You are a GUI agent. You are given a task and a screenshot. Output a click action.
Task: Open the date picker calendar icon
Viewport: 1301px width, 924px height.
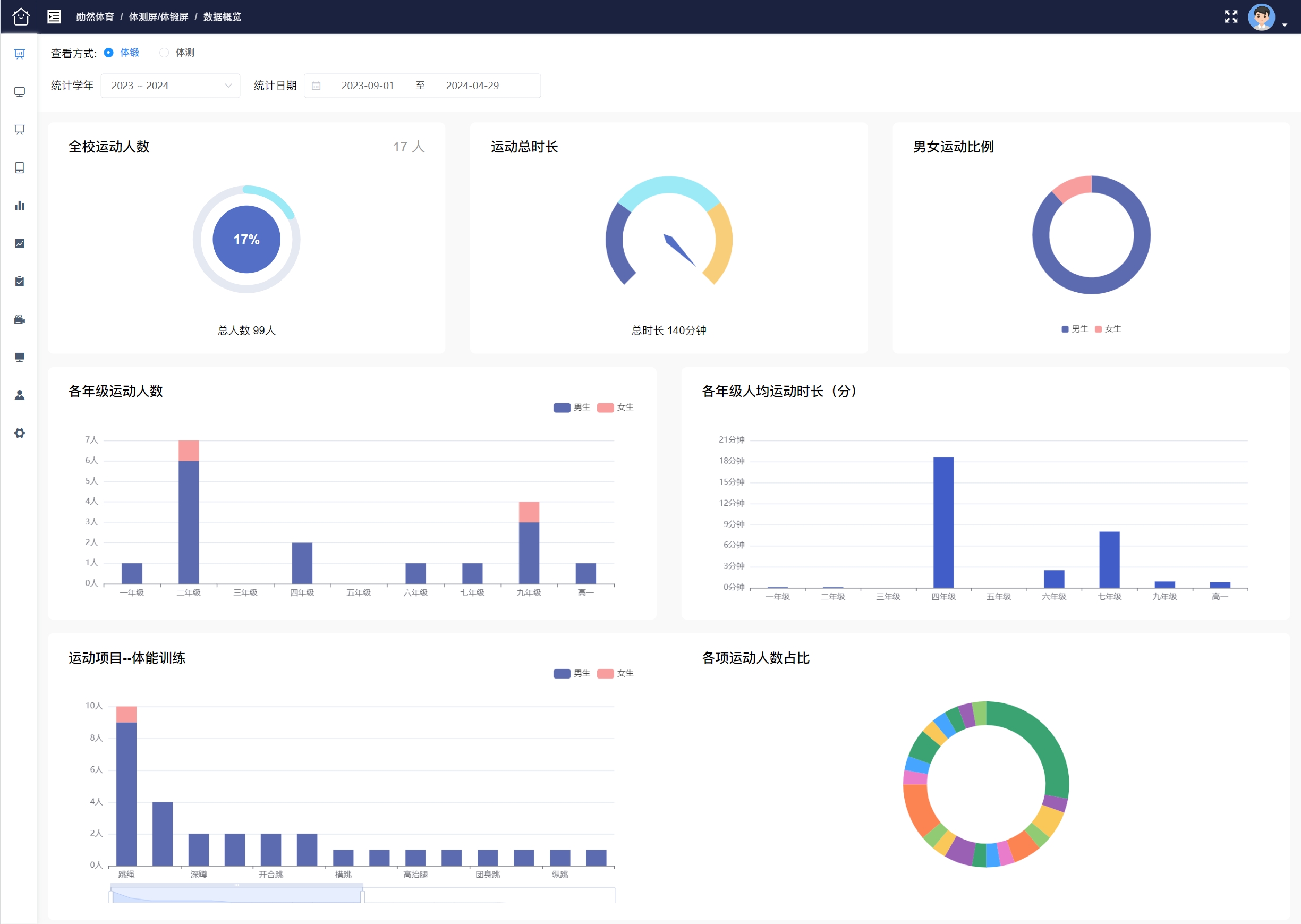316,86
